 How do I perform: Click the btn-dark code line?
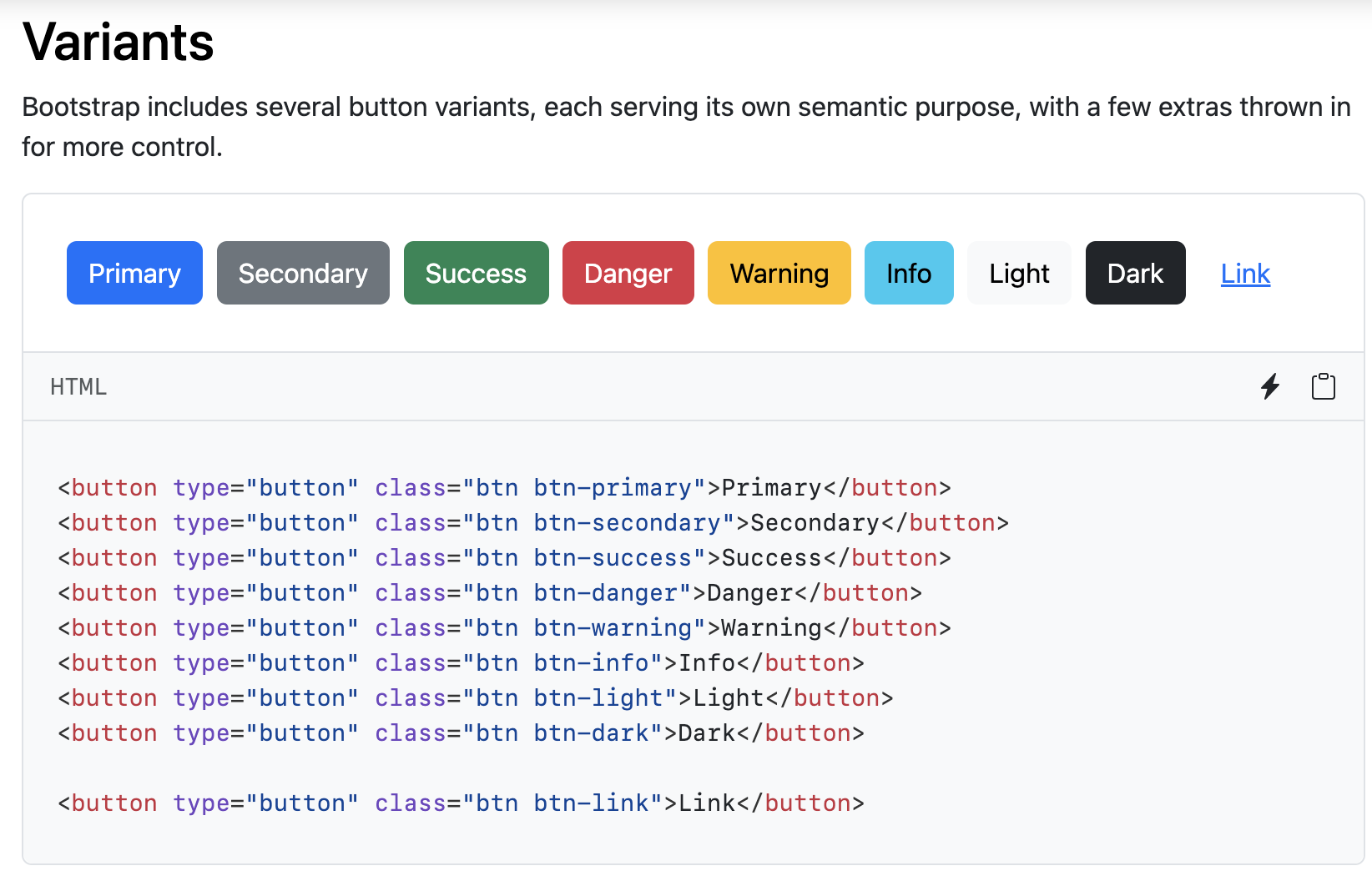pyautogui.click(x=461, y=733)
